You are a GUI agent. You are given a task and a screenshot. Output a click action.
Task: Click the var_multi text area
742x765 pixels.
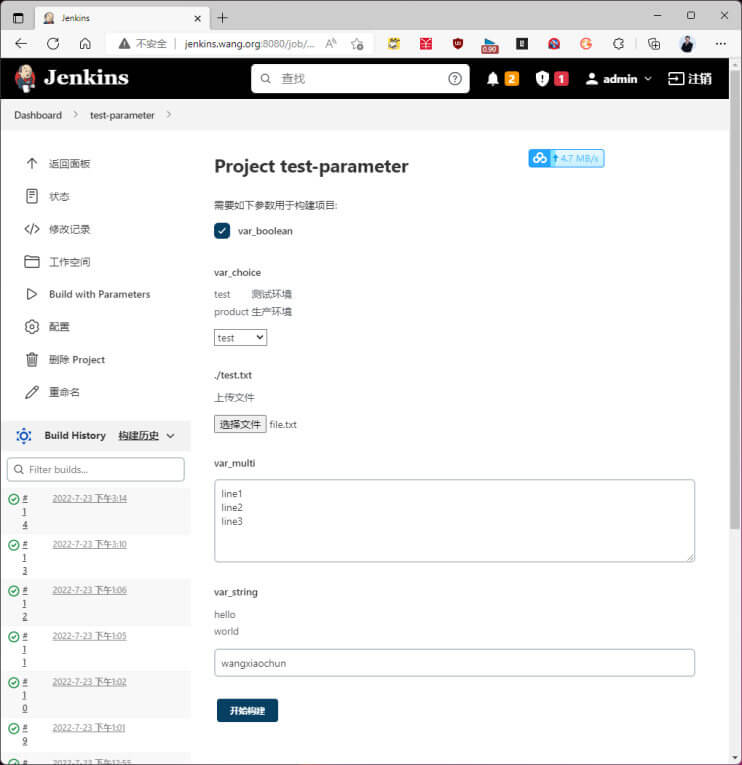[x=454, y=521]
